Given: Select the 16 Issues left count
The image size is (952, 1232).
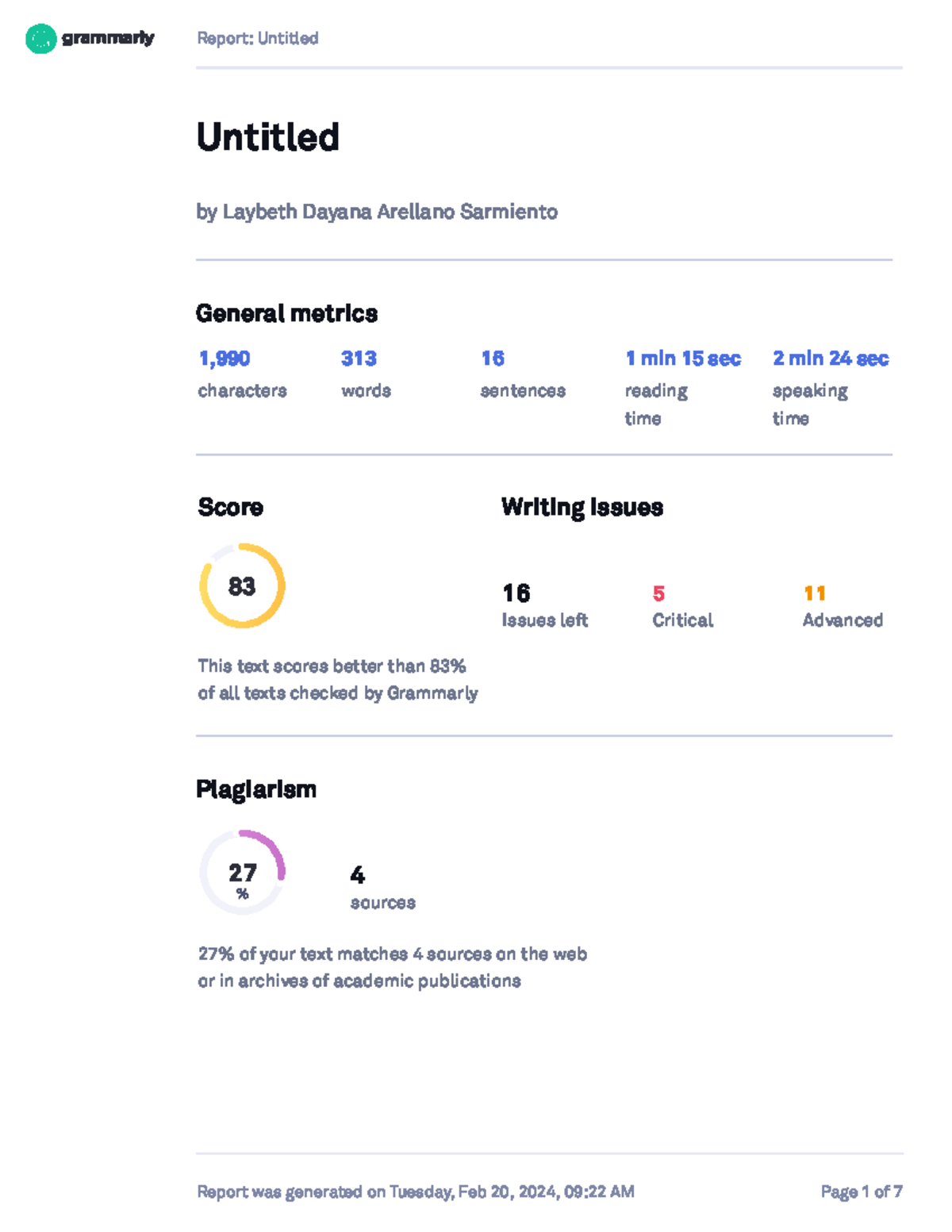Looking at the screenshot, I should [x=516, y=593].
